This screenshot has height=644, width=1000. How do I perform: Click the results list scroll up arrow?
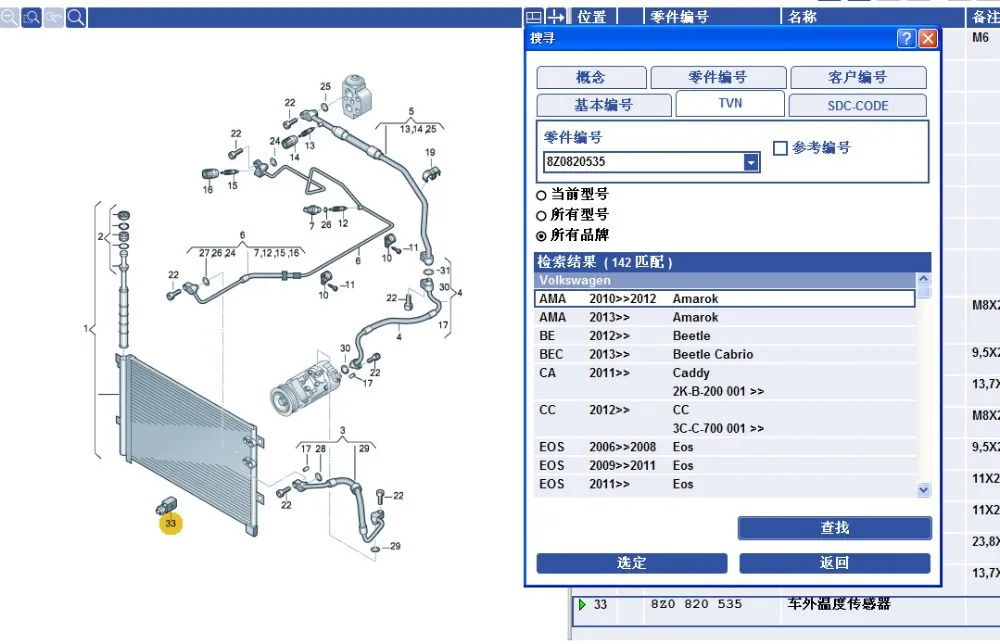[x=923, y=279]
